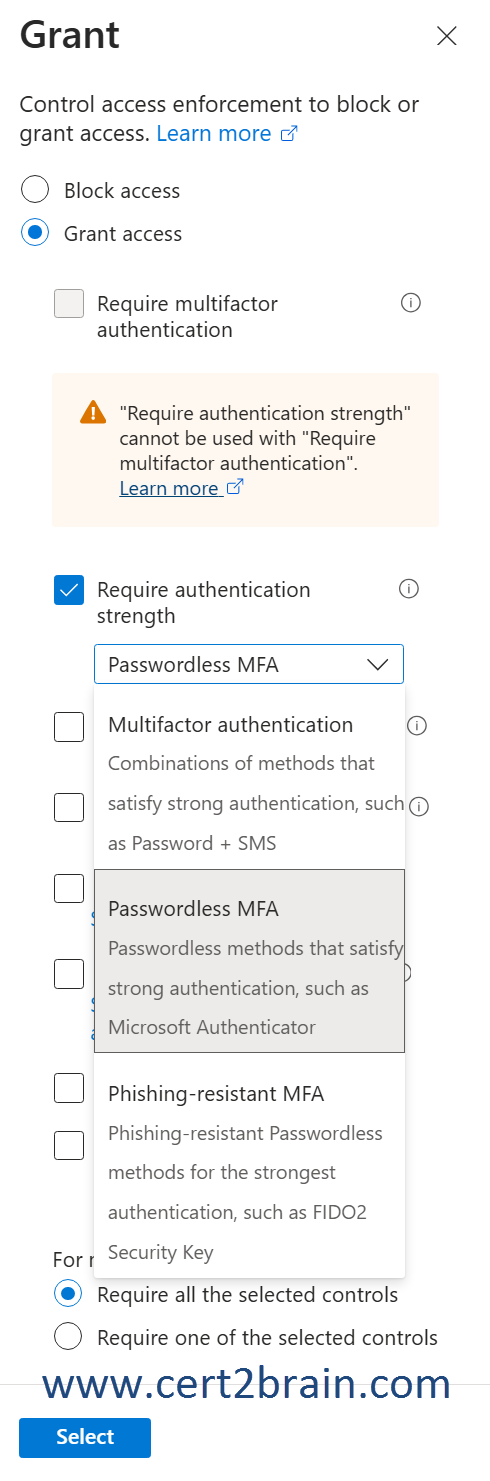Click info icon beside Require authentication strength

click(x=408, y=589)
